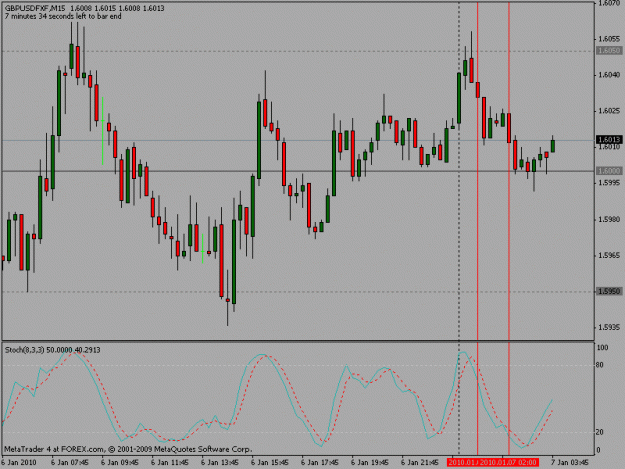
Task: Click the 1.5965 value on the price axis
Action: (x=609, y=255)
